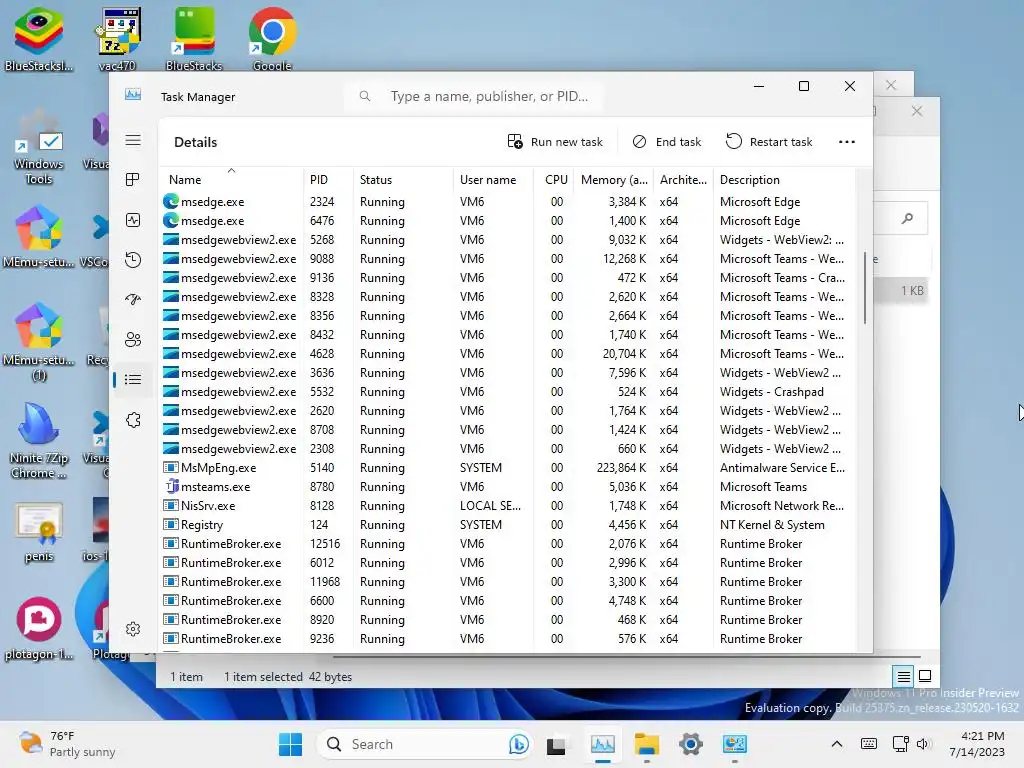Click the Task Manager vertical scrollbar thumb
Viewport: 1024px width, 768px height.
865,287
